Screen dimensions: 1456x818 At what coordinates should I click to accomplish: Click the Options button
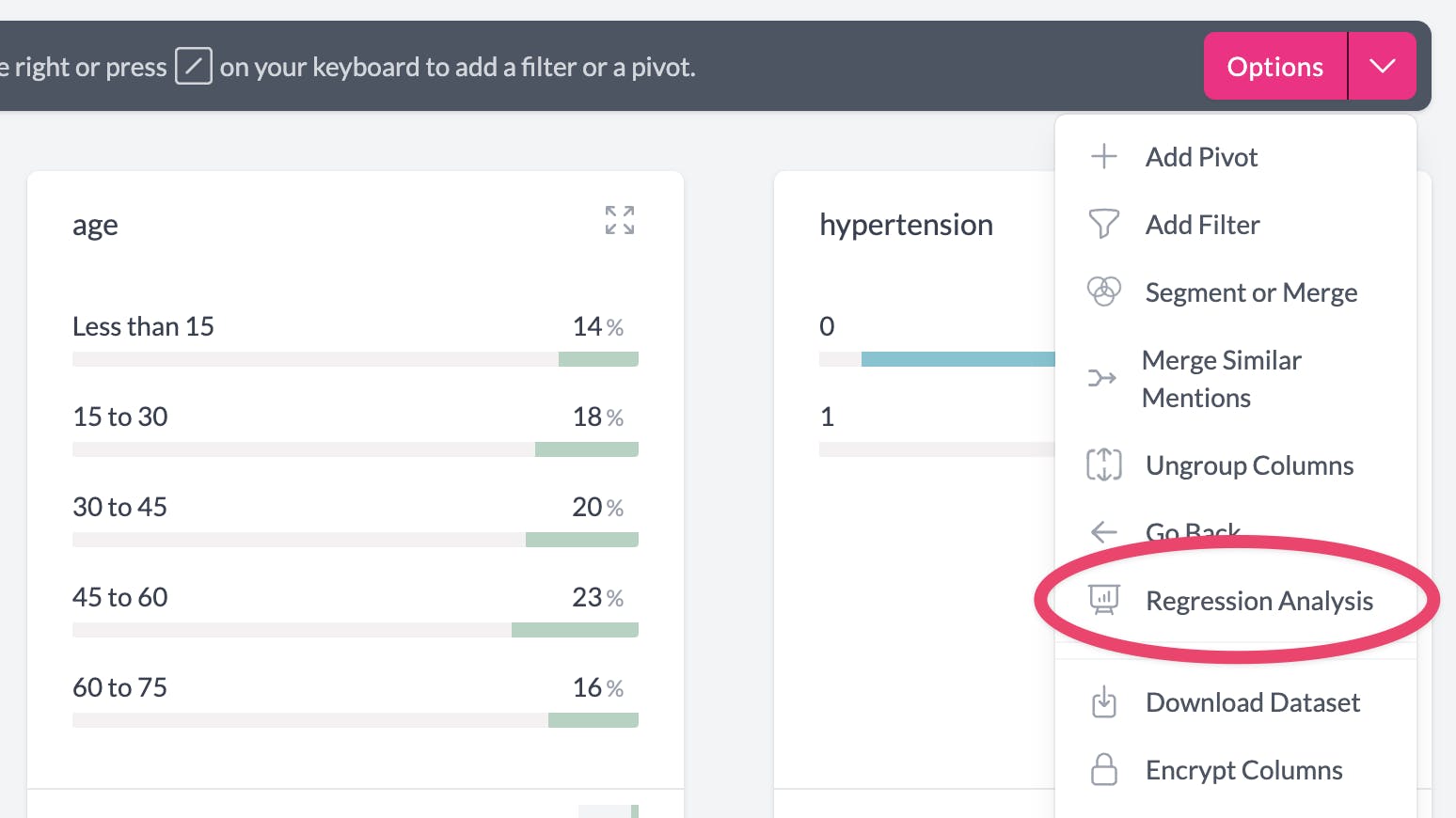1274,67
